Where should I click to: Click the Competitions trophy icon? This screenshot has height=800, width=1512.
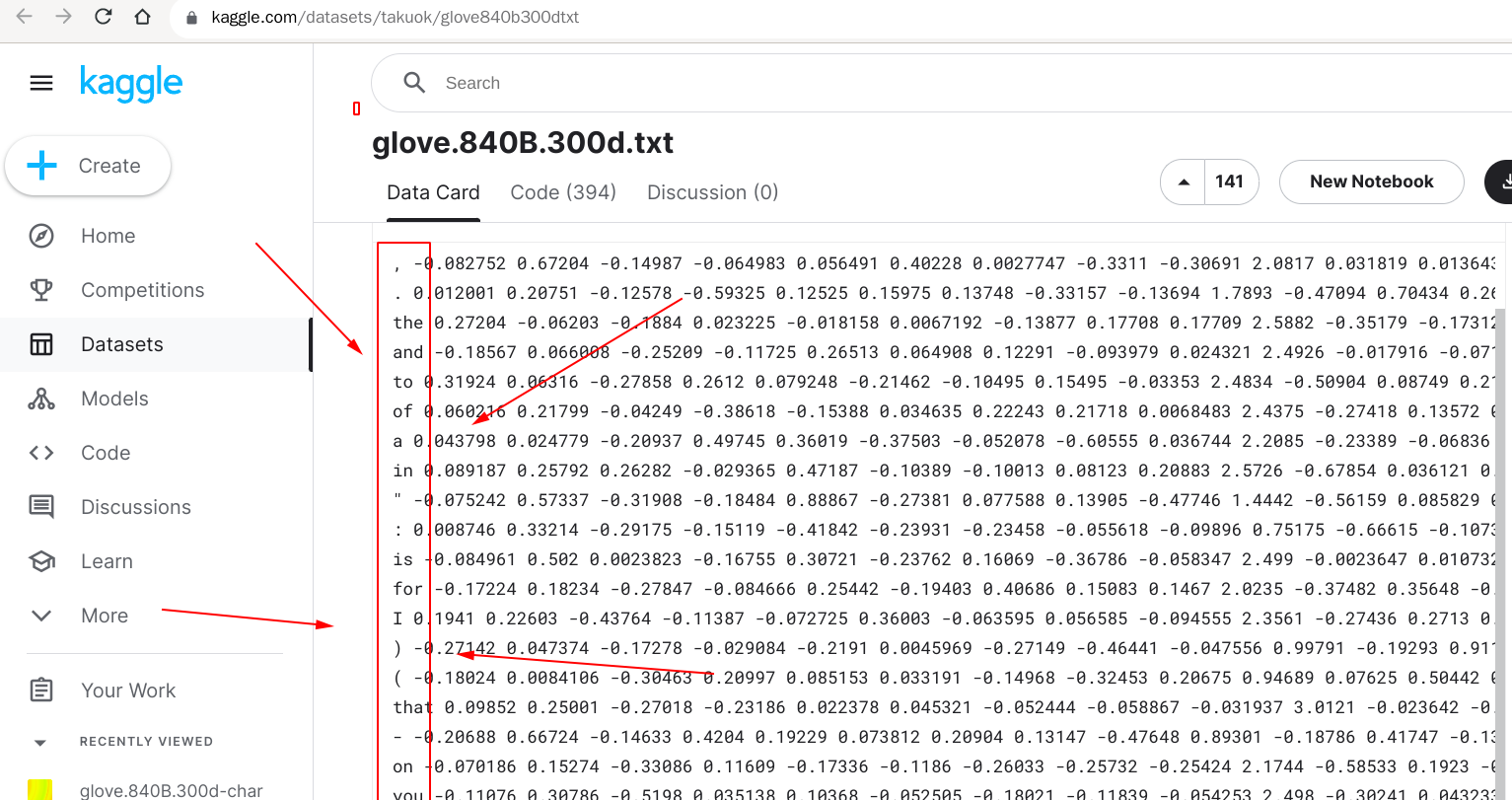pos(41,290)
